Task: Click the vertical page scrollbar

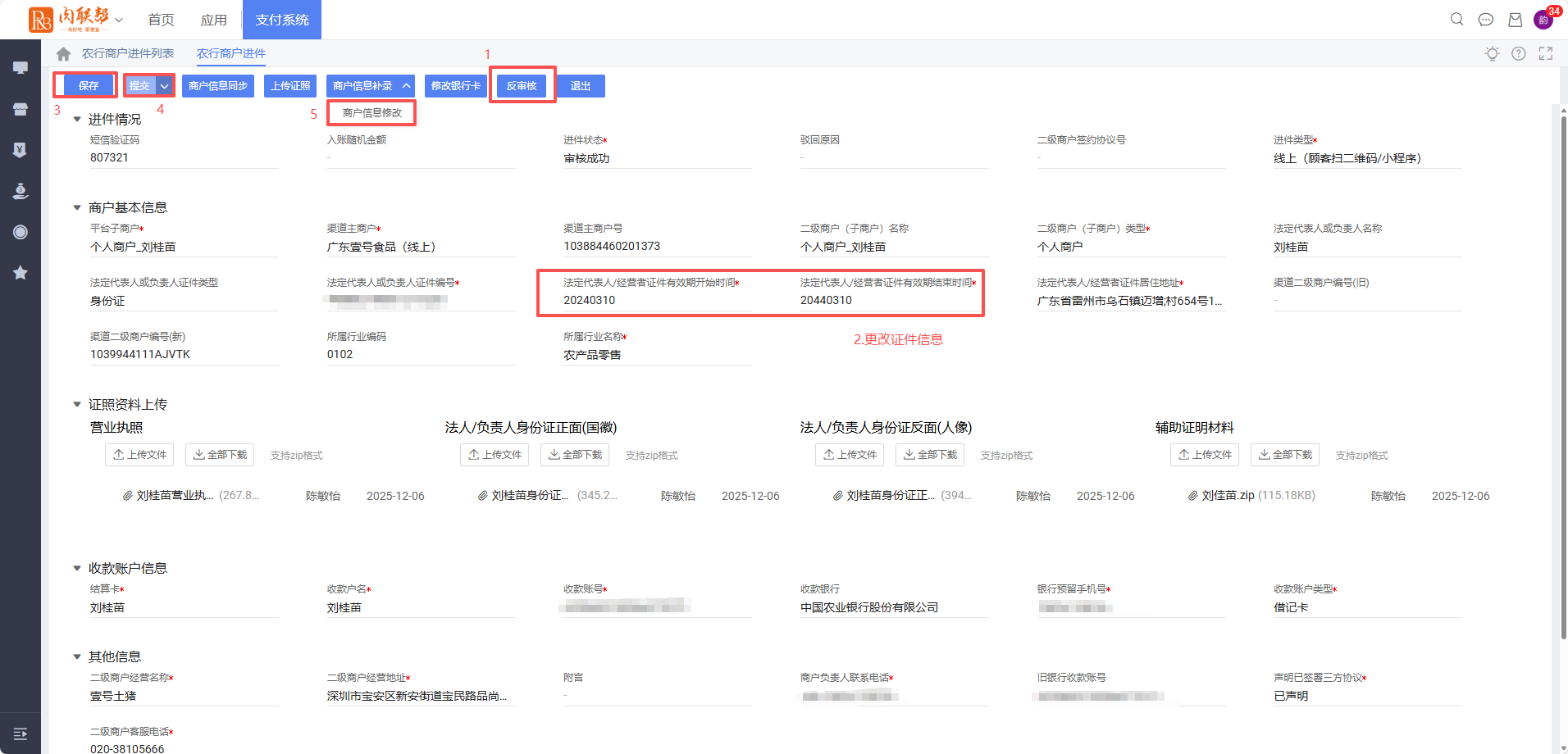Action: pyautogui.click(x=1563, y=377)
